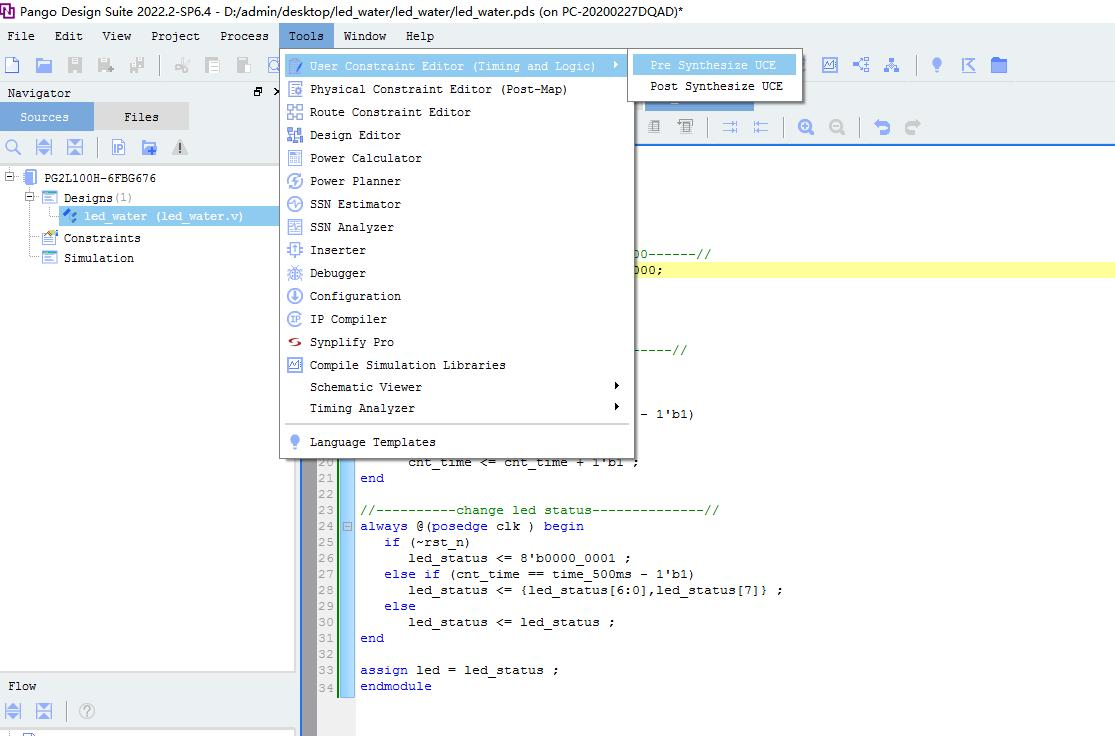Click the Save As toolbar icon

[x=106, y=65]
